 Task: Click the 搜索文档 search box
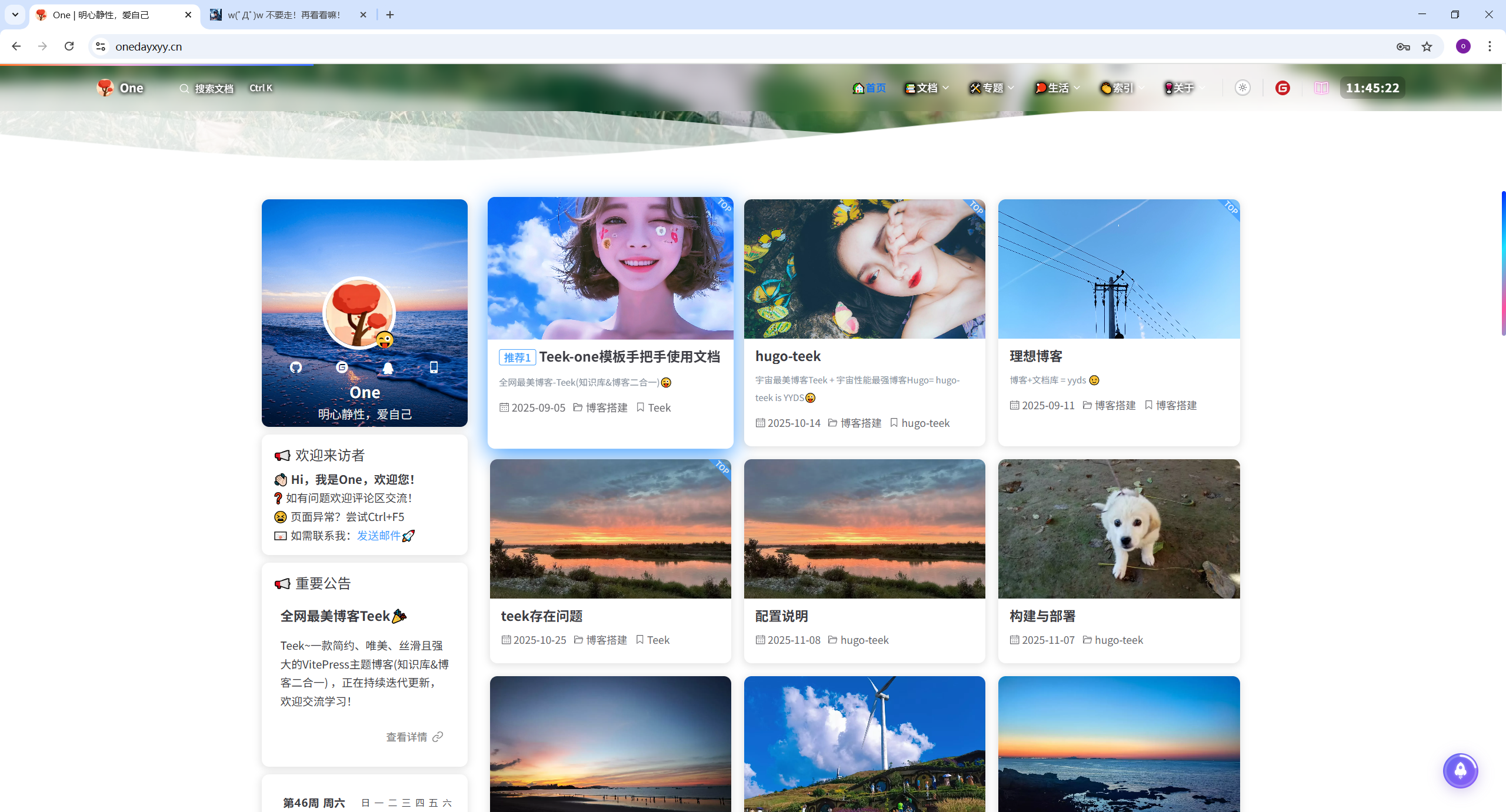(214, 88)
